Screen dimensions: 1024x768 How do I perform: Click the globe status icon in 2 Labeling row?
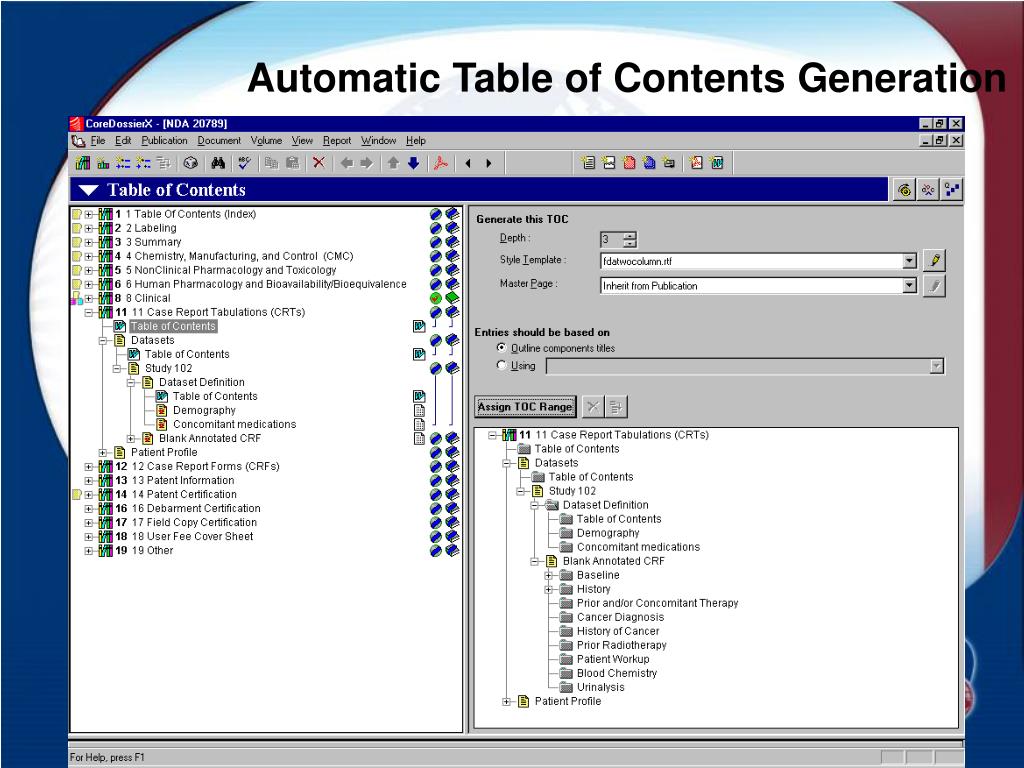click(436, 229)
